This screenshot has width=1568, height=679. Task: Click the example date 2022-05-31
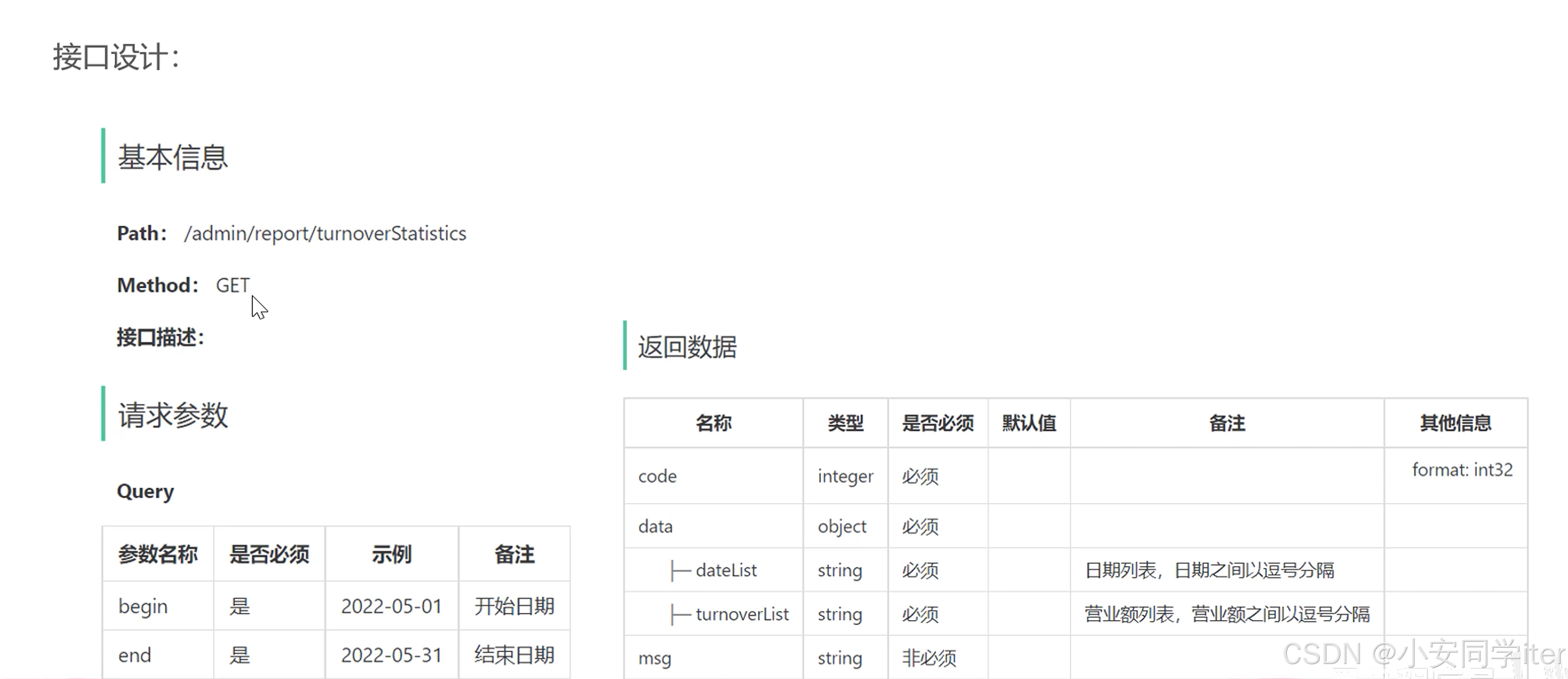(x=391, y=655)
